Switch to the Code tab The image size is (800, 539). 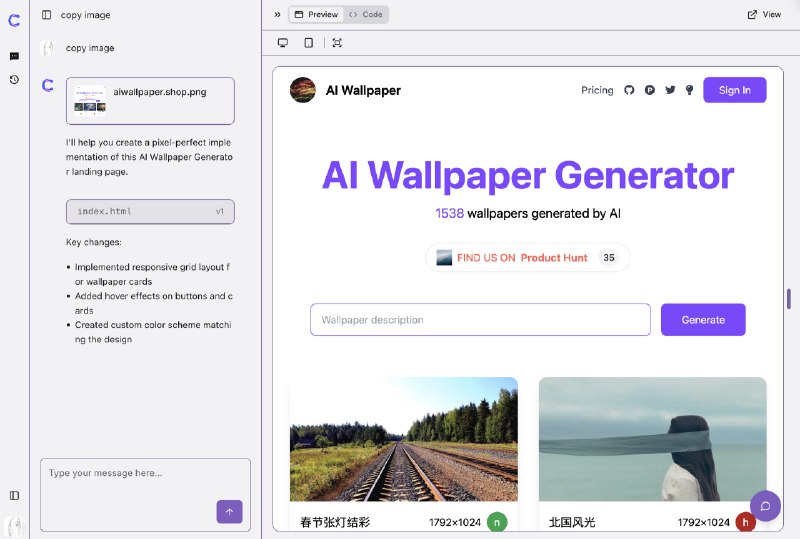tap(365, 14)
